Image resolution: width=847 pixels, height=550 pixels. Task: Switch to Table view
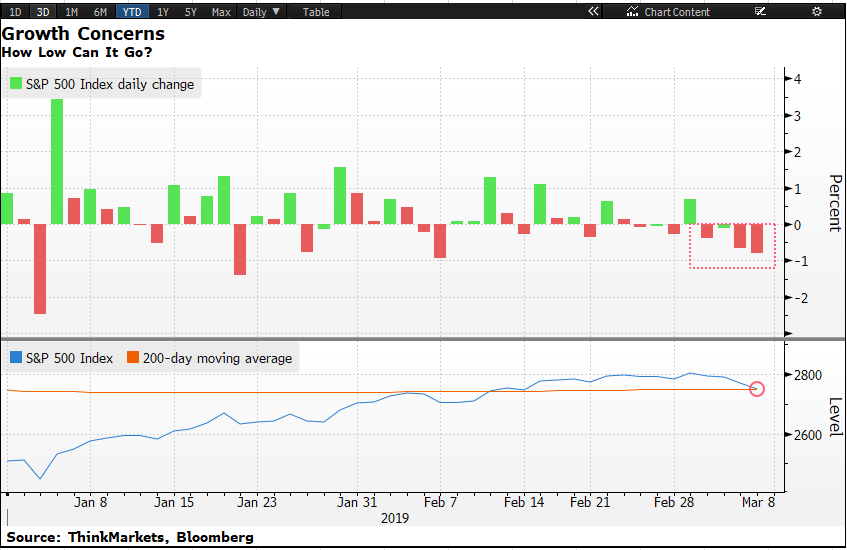[x=316, y=12]
